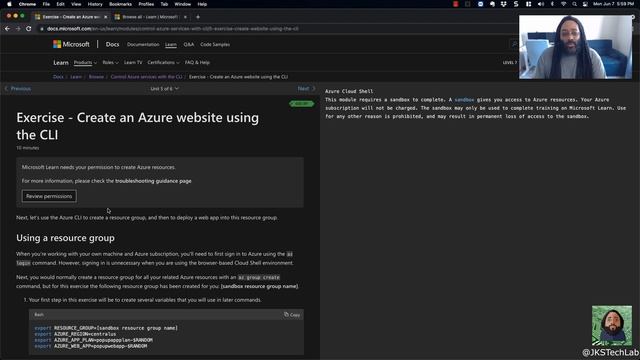The image size is (640, 360).
Task: Click the red recording icon in the menu bar
Action: point(456,4)
